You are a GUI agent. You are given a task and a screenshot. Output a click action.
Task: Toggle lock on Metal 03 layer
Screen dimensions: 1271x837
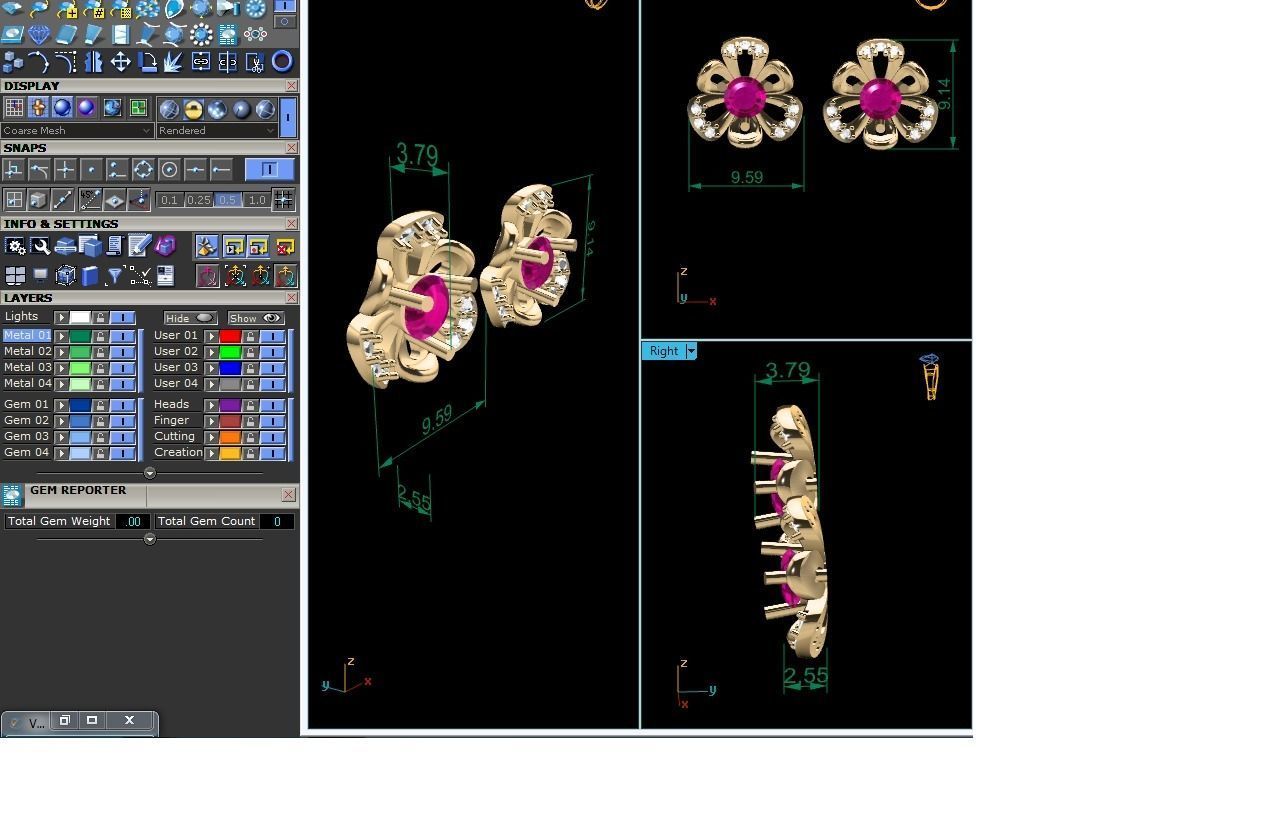pos(100,368)
